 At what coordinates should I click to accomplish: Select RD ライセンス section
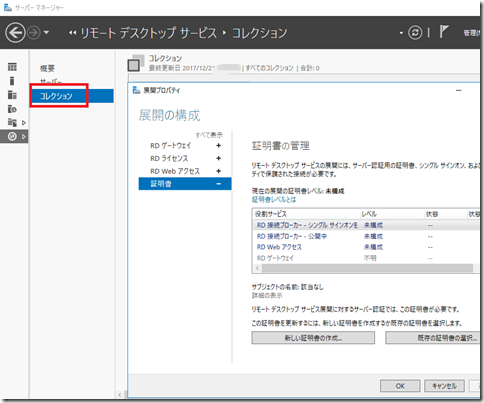pos(169,158)
